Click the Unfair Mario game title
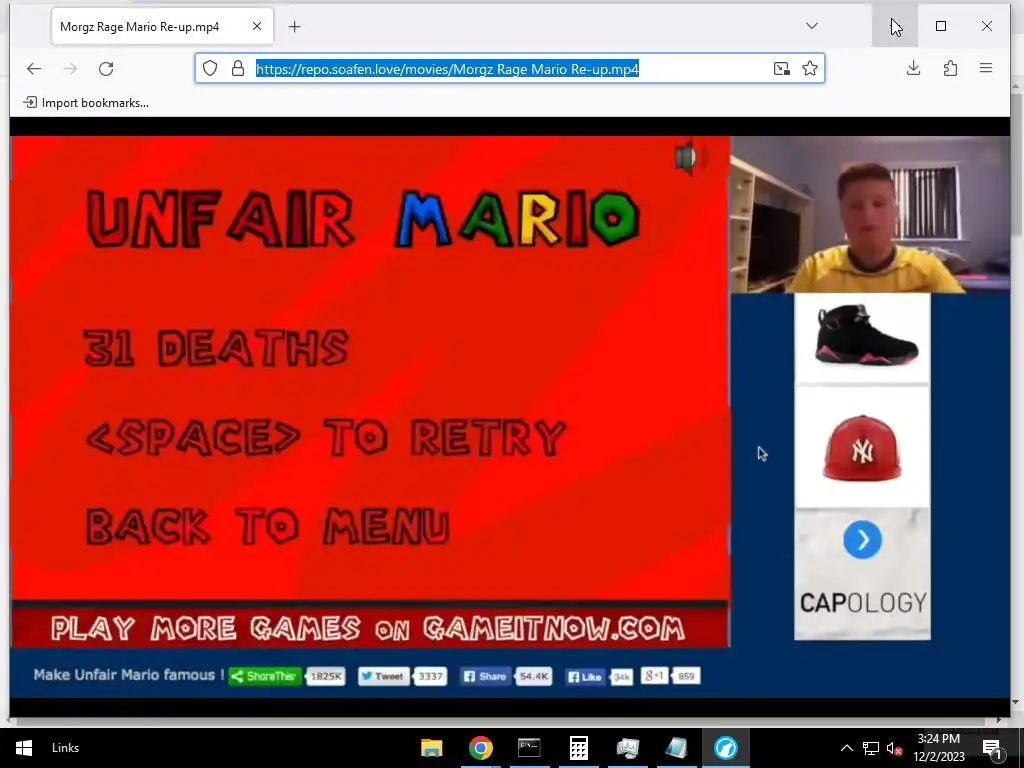 pyautogui.click(x=363, y=219)
